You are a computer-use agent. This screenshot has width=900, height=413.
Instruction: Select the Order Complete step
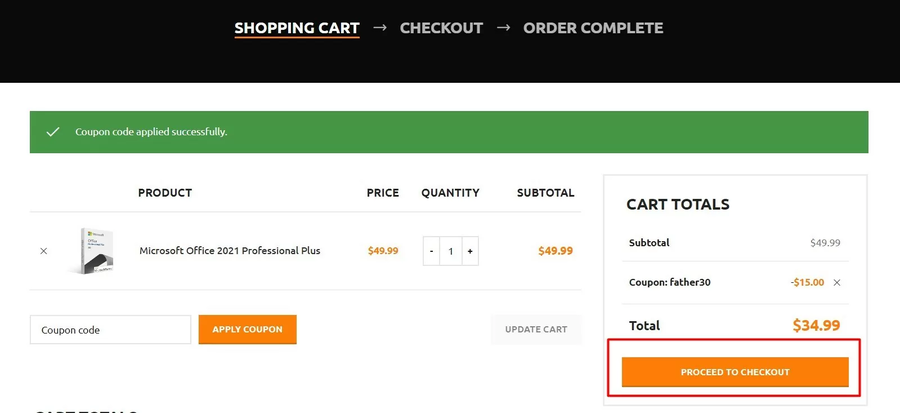point(593,28)
